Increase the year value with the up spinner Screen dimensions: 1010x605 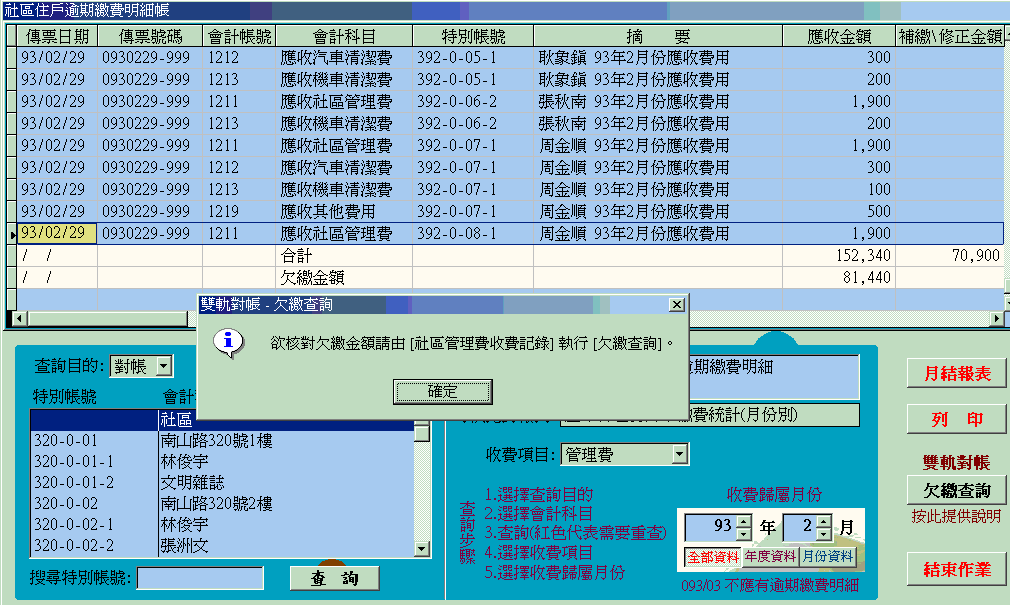(x=744, y=521)
